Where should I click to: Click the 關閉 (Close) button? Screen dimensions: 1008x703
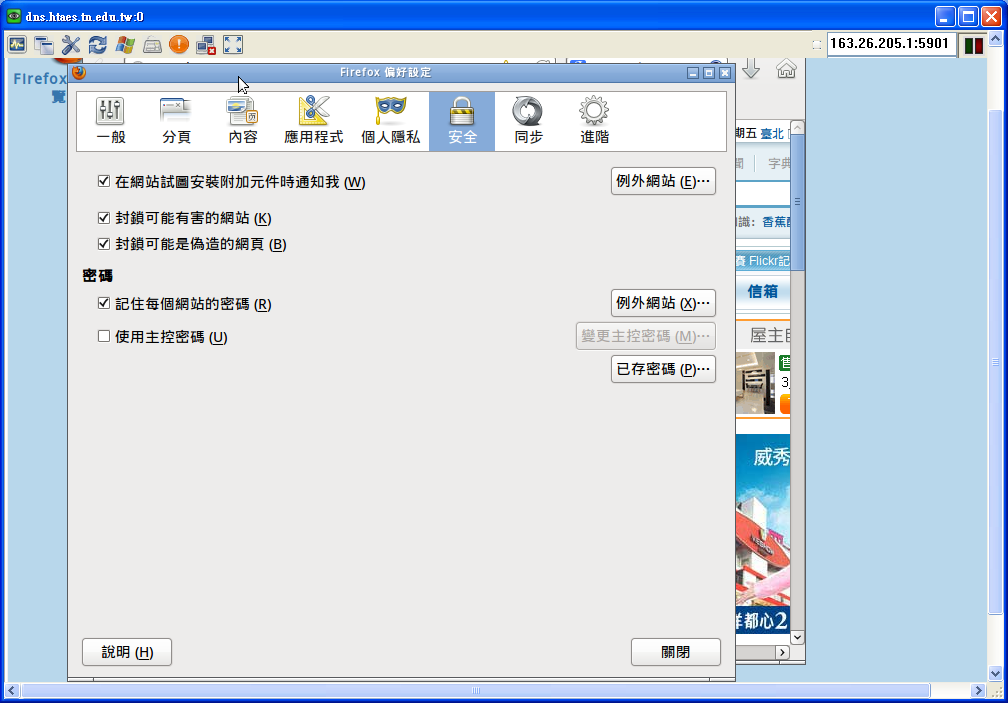tap(675, 652)
